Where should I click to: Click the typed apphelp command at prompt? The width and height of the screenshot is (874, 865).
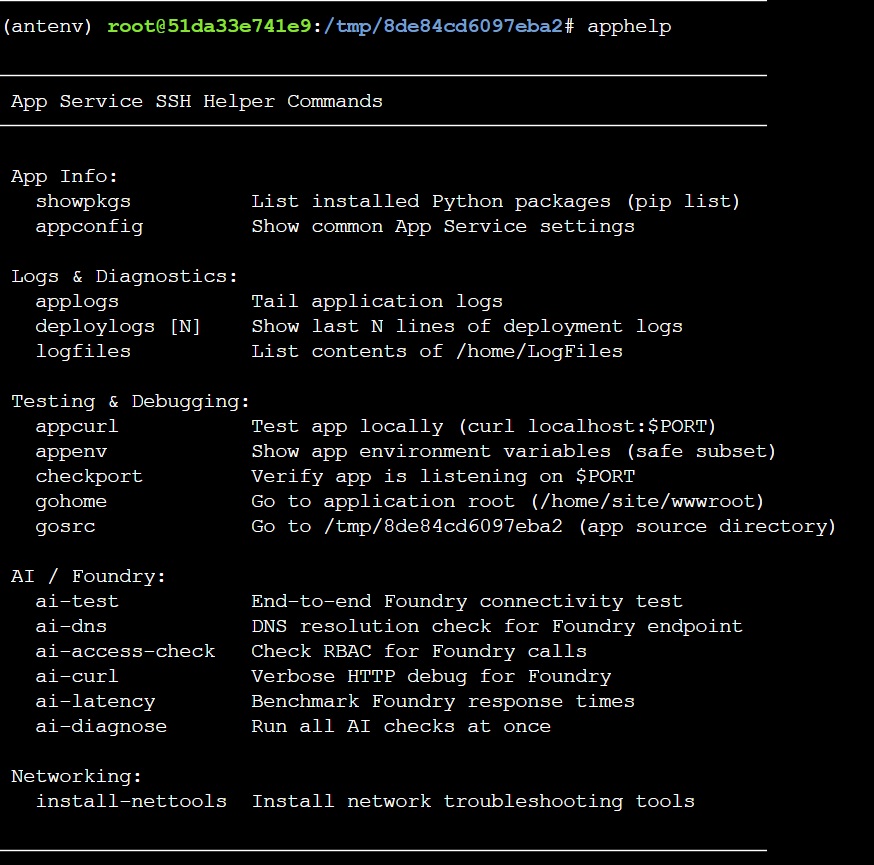click(x=629, y=27)
